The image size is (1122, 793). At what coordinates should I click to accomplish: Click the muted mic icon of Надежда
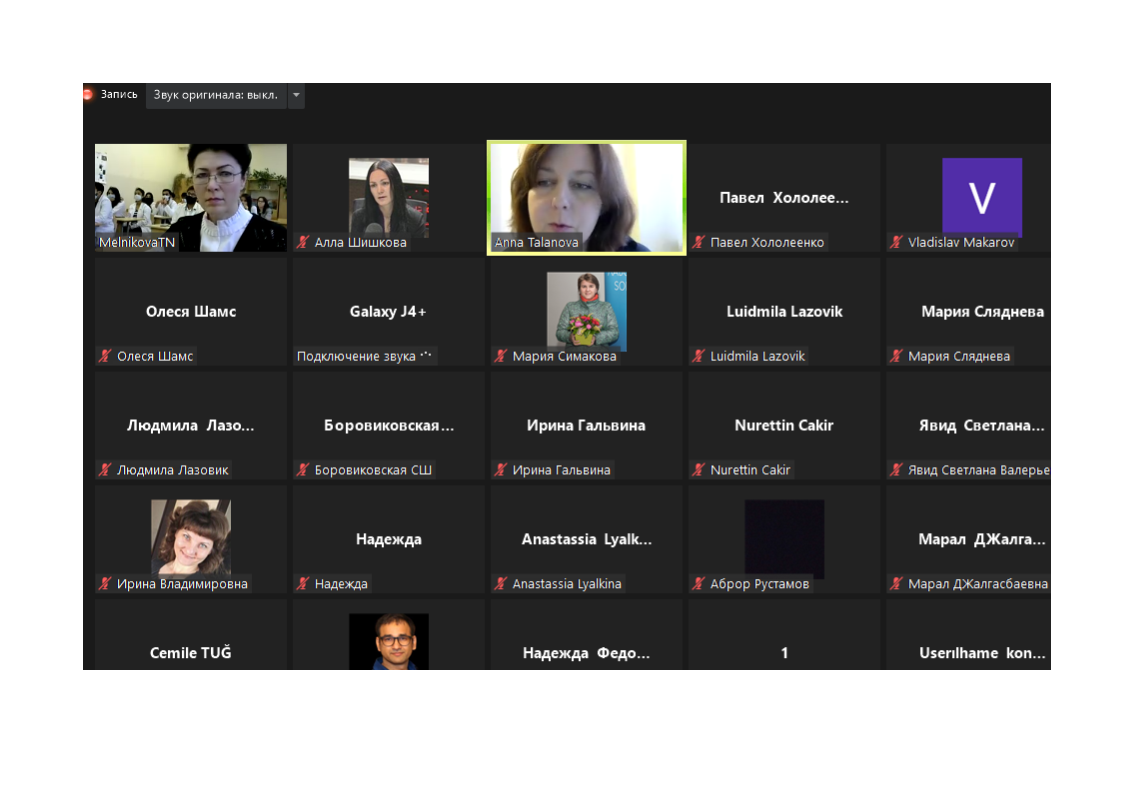(303, 583)
